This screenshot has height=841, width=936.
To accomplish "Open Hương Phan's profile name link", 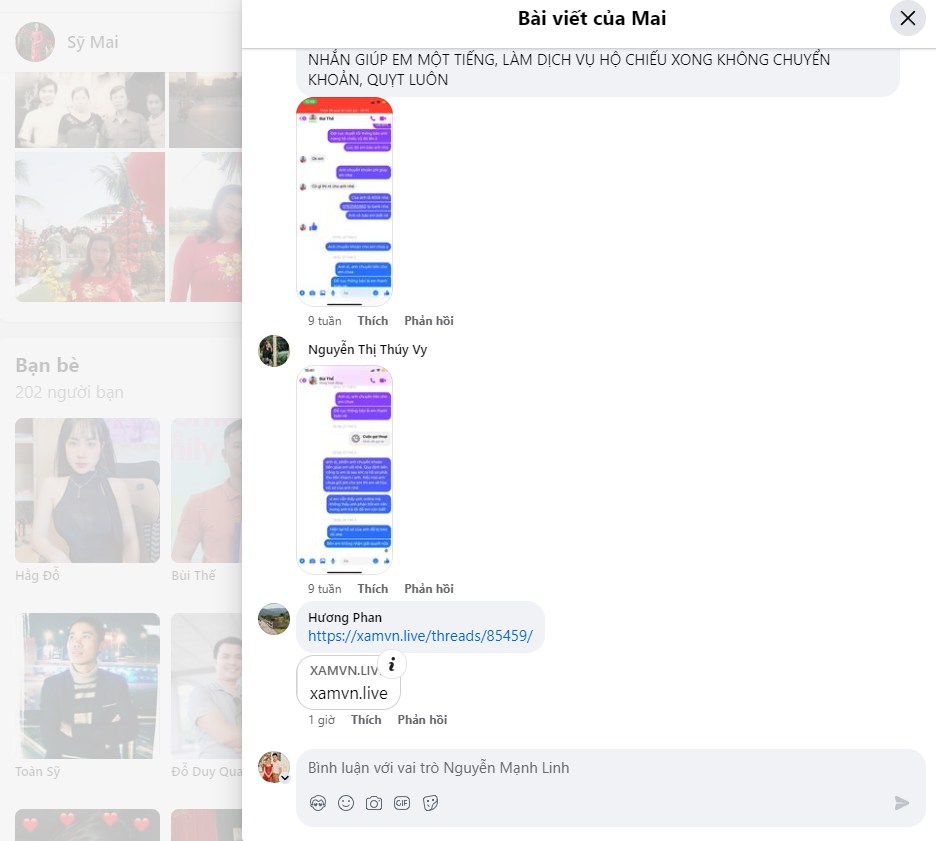I will (x=345, y=618).
